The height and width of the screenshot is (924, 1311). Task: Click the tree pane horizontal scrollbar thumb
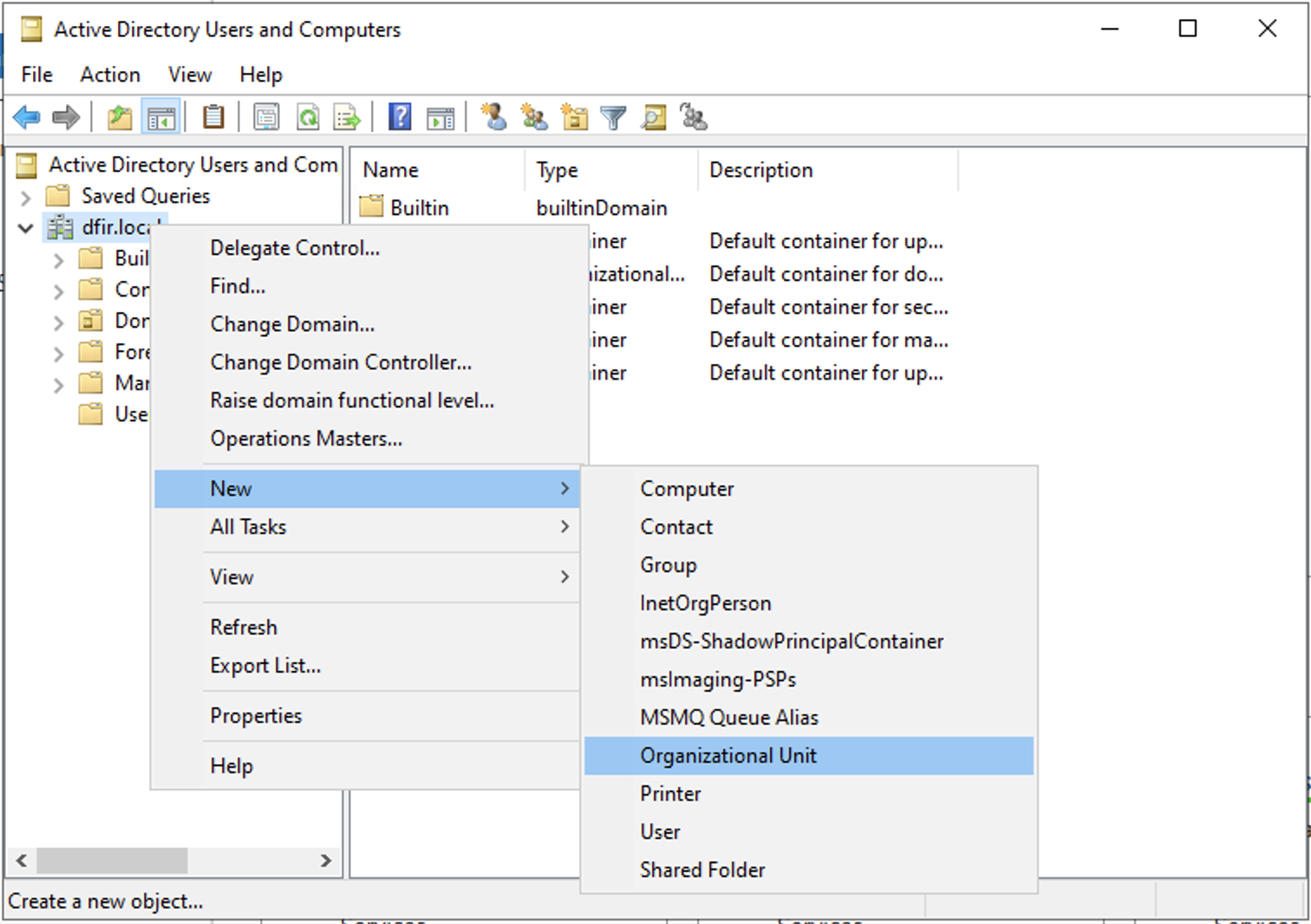pos(112,861)
